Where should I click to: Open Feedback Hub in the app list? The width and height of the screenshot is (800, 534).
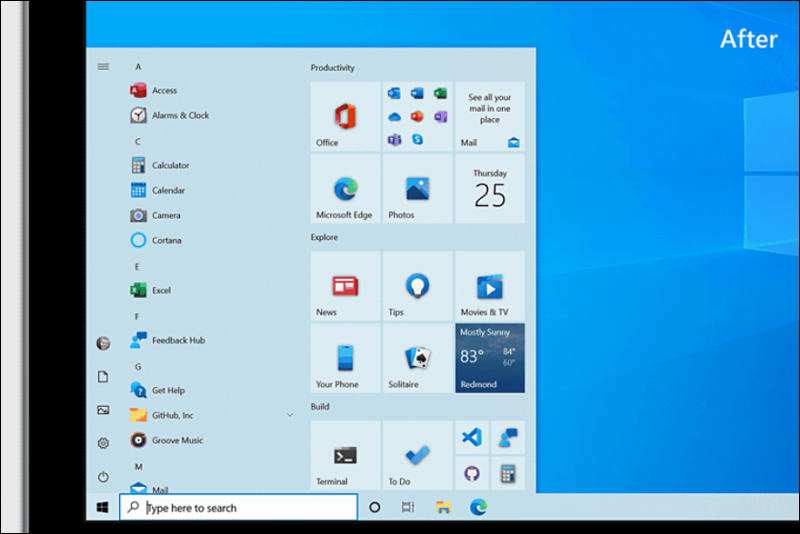pos(167,340)
